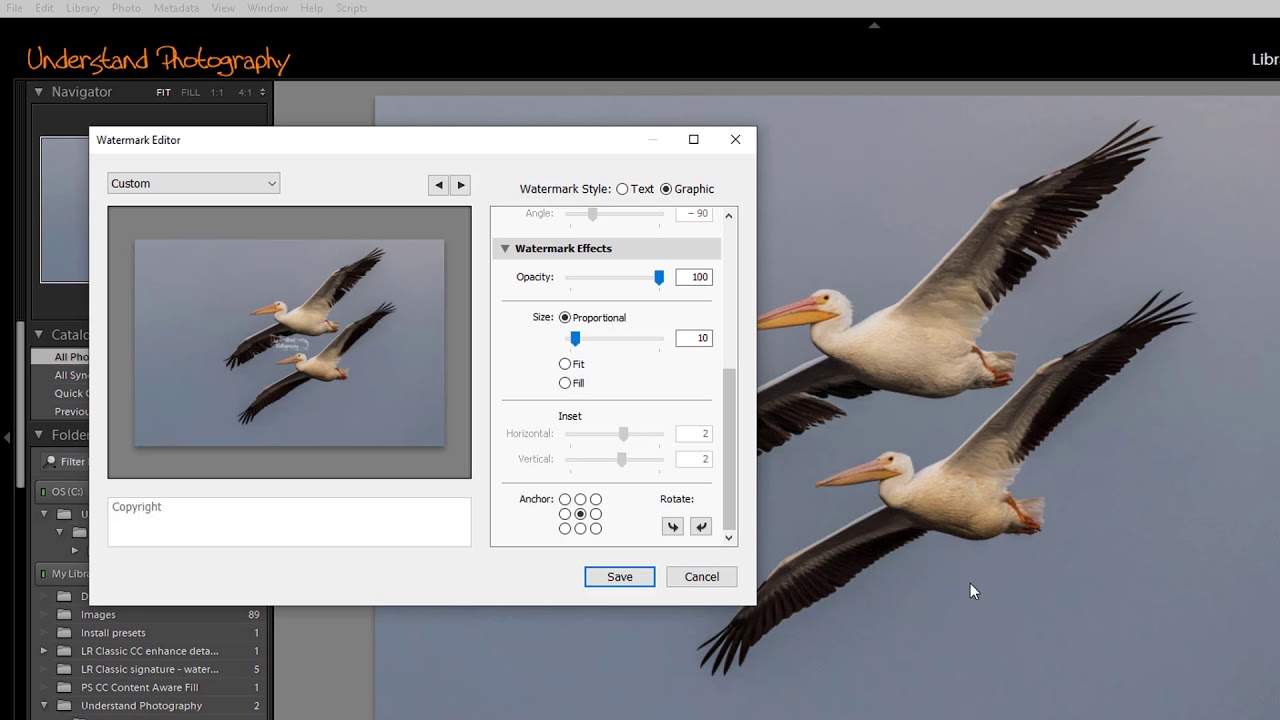Open the Metadata menu
This screenshot has width=1280, height=720.
176,8
